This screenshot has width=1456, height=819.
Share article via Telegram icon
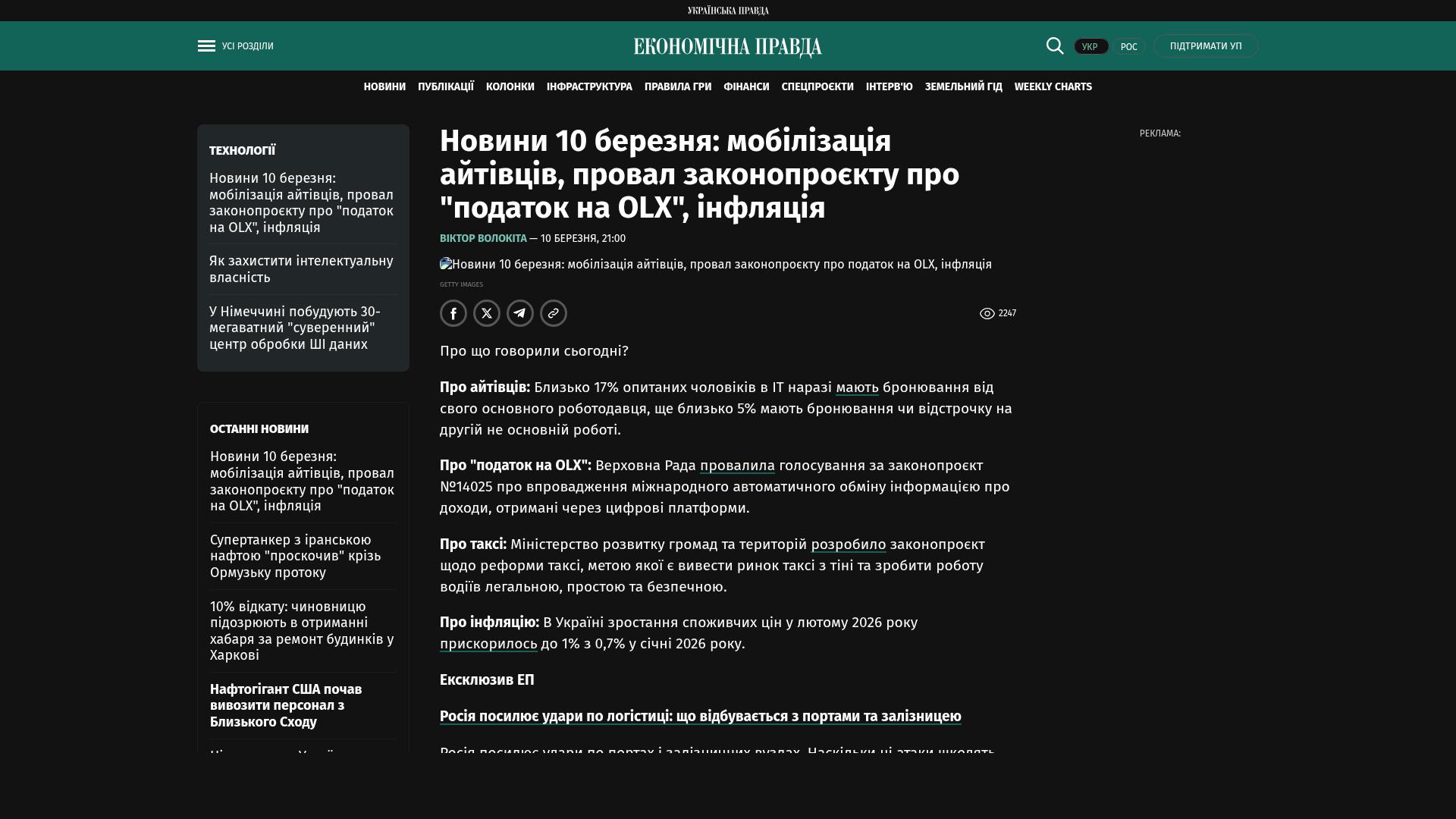(x=520, y=313)
